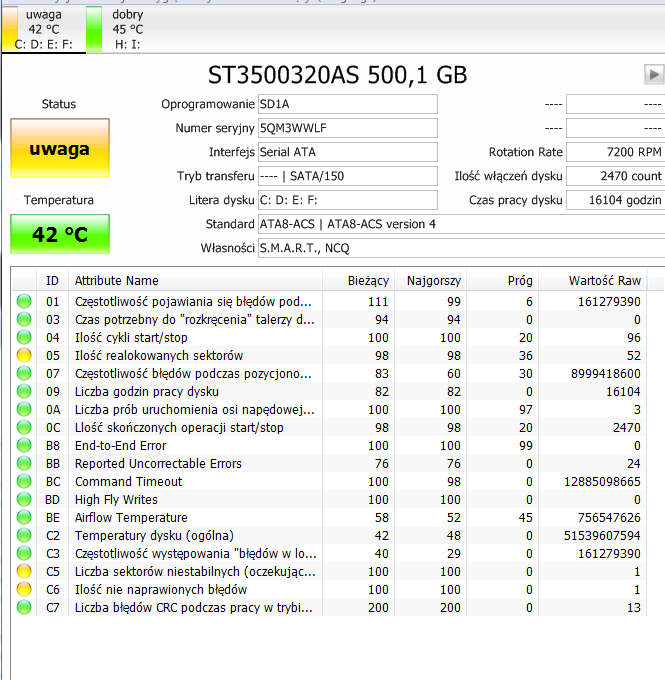Select the uwaga 42 °C disk tab

[x=43, y=29]
